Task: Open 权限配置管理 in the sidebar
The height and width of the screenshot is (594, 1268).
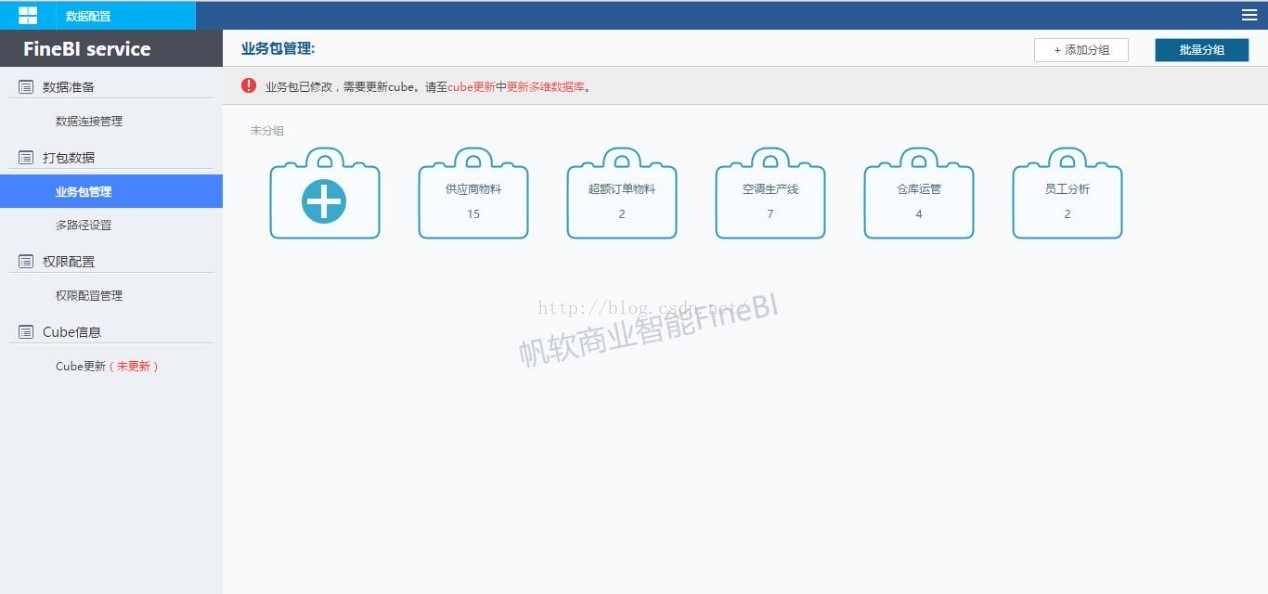Action: 89,296
